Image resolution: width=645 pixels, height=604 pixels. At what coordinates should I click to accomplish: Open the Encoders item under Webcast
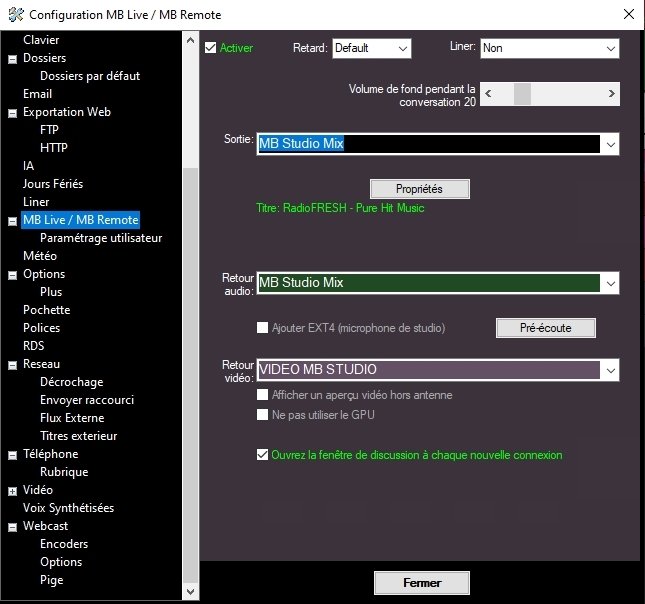tap(64, 544)
